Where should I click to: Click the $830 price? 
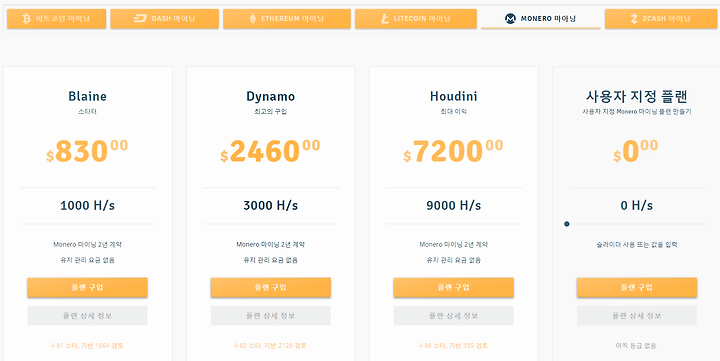[x=87, y=151]
